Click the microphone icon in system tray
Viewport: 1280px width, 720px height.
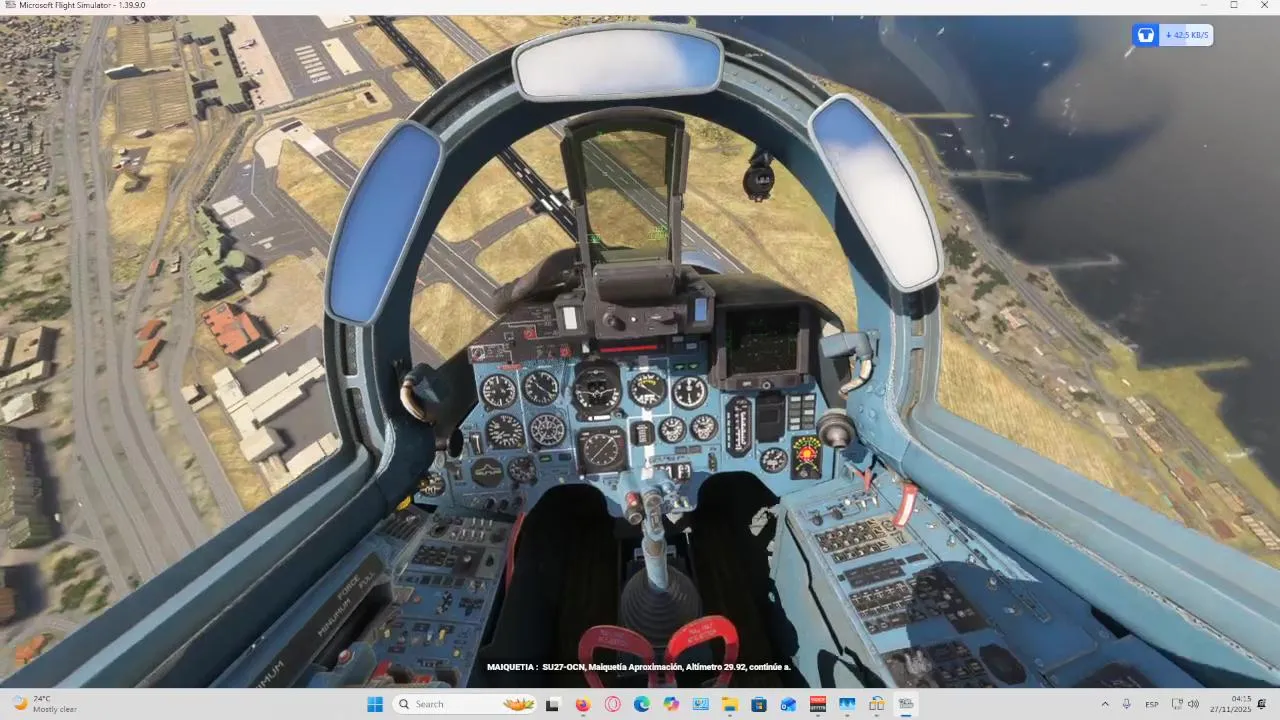1127,704
